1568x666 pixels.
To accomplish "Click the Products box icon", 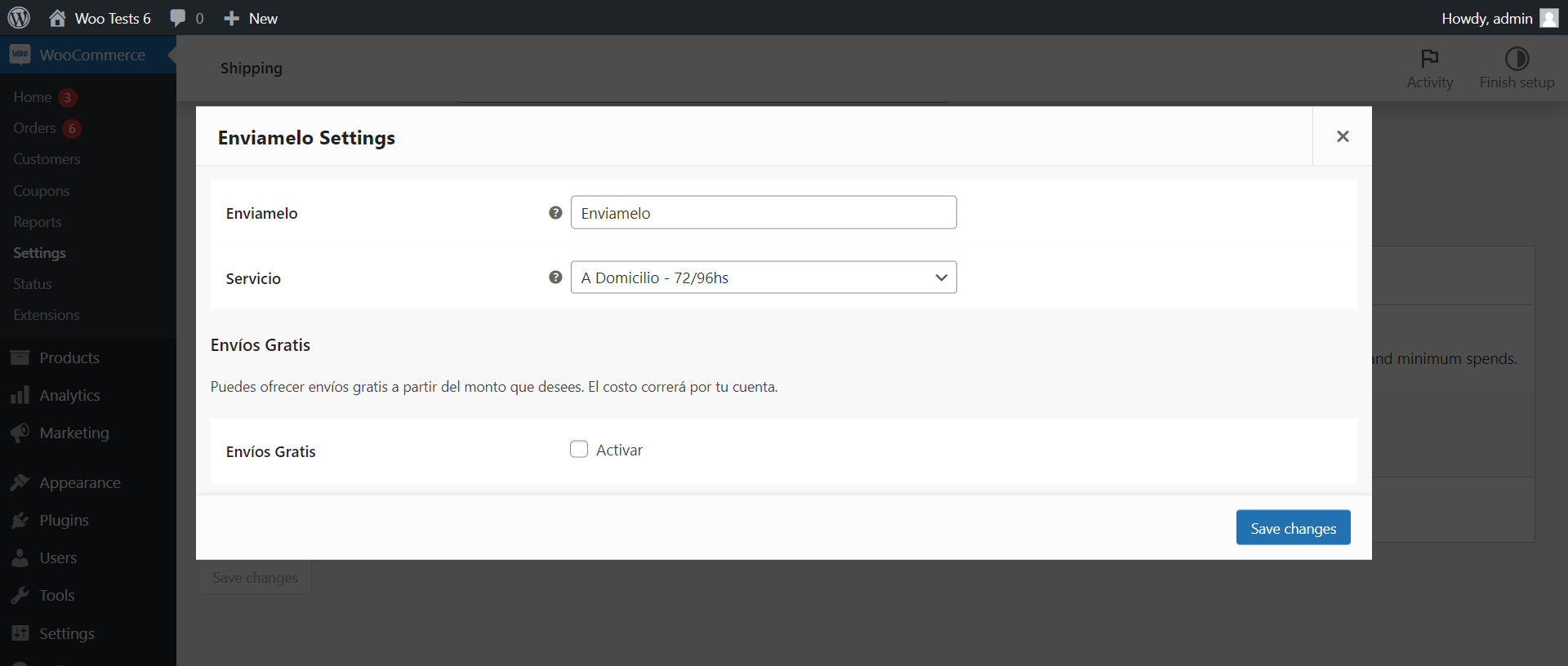I will pyautogui.click(x=20, y=357).
